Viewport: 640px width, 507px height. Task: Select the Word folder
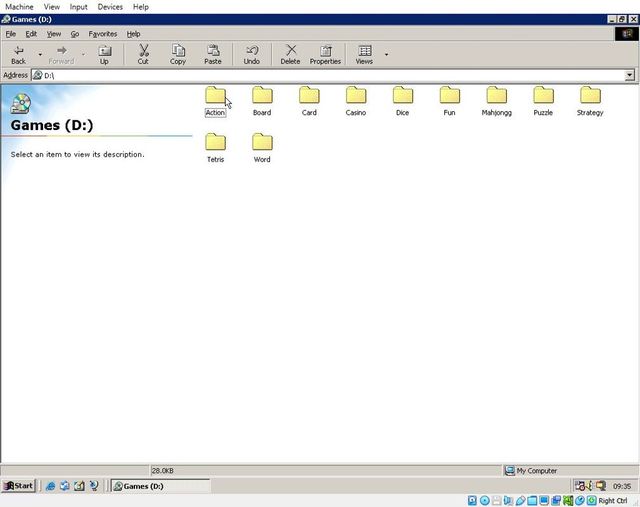point(262,148)
